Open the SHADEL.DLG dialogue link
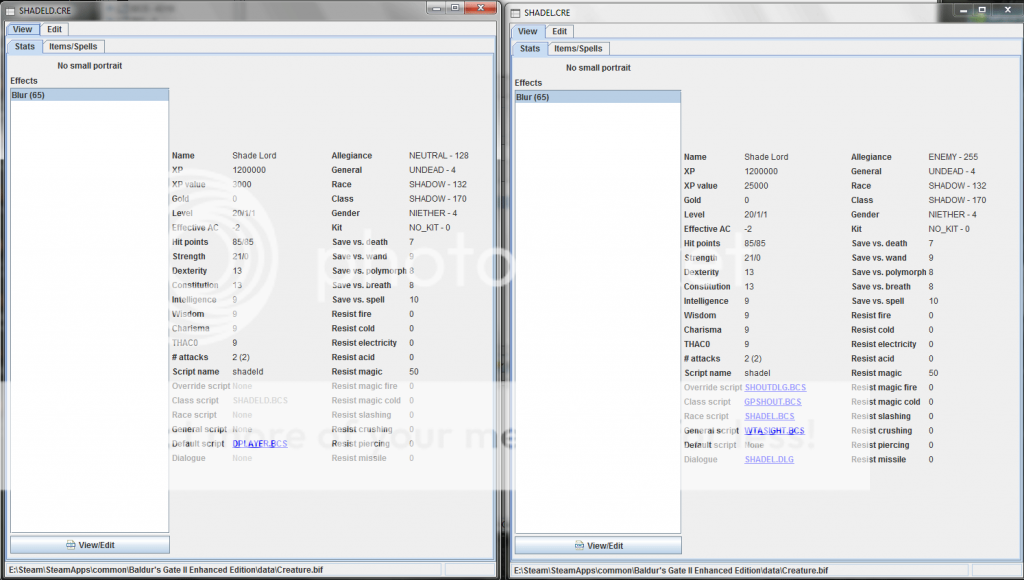1024x580 pixels. click(768, 459)
